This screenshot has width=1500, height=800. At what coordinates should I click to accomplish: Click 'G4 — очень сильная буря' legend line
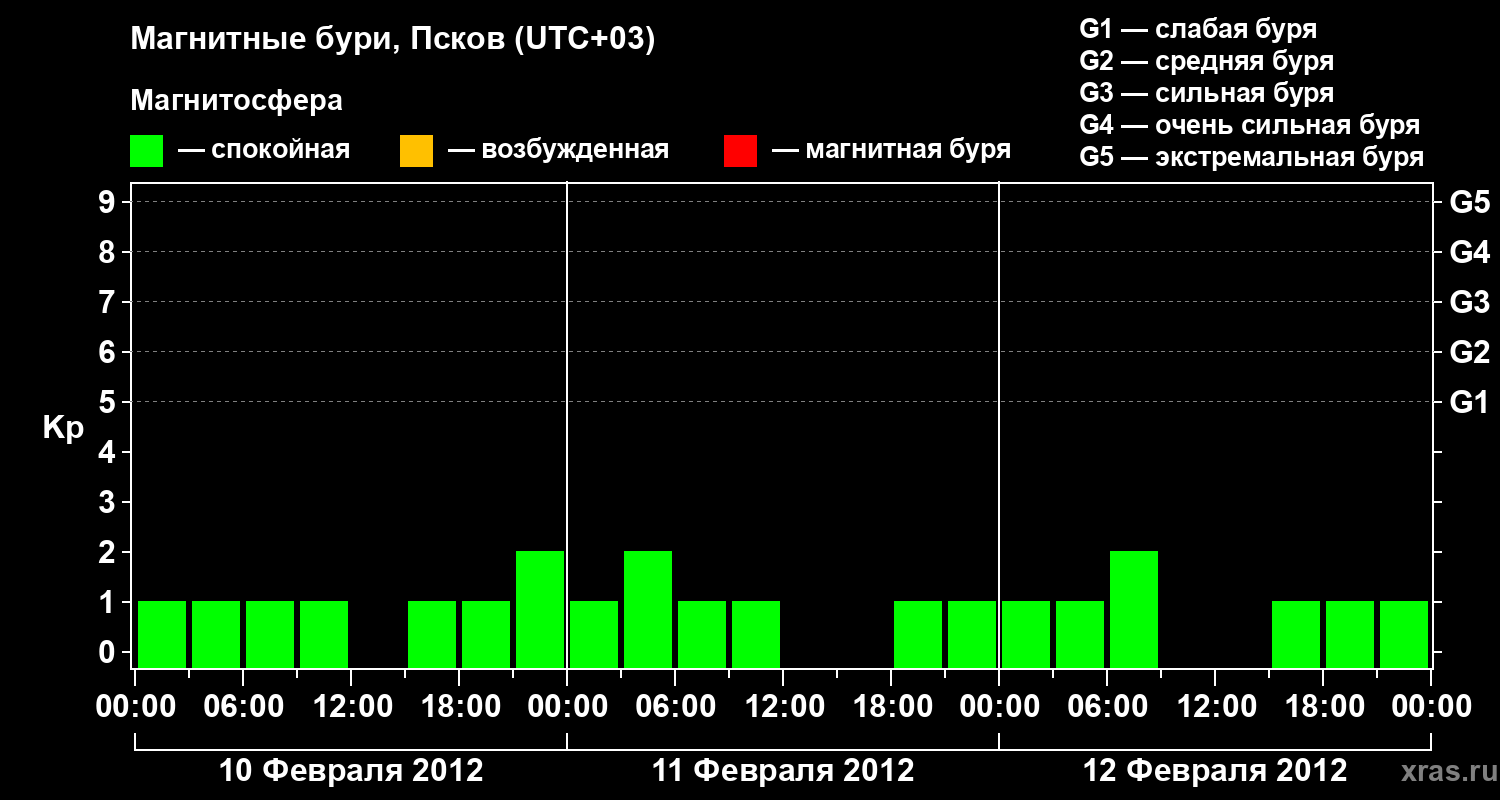(x=1250, y=125)
